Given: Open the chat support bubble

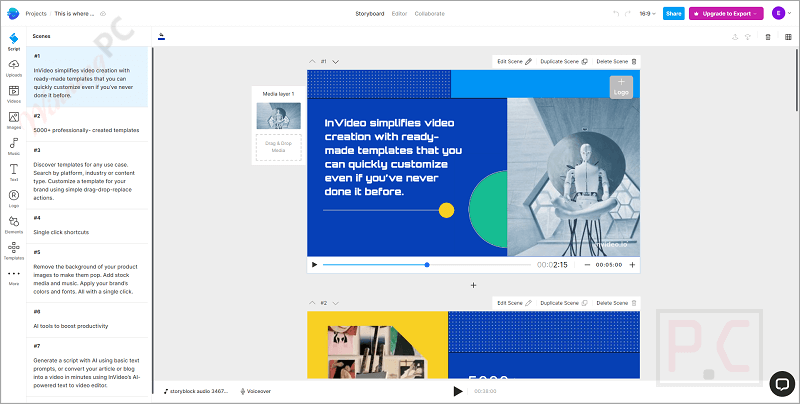Looking at the screenshot, I should (782, 384).
